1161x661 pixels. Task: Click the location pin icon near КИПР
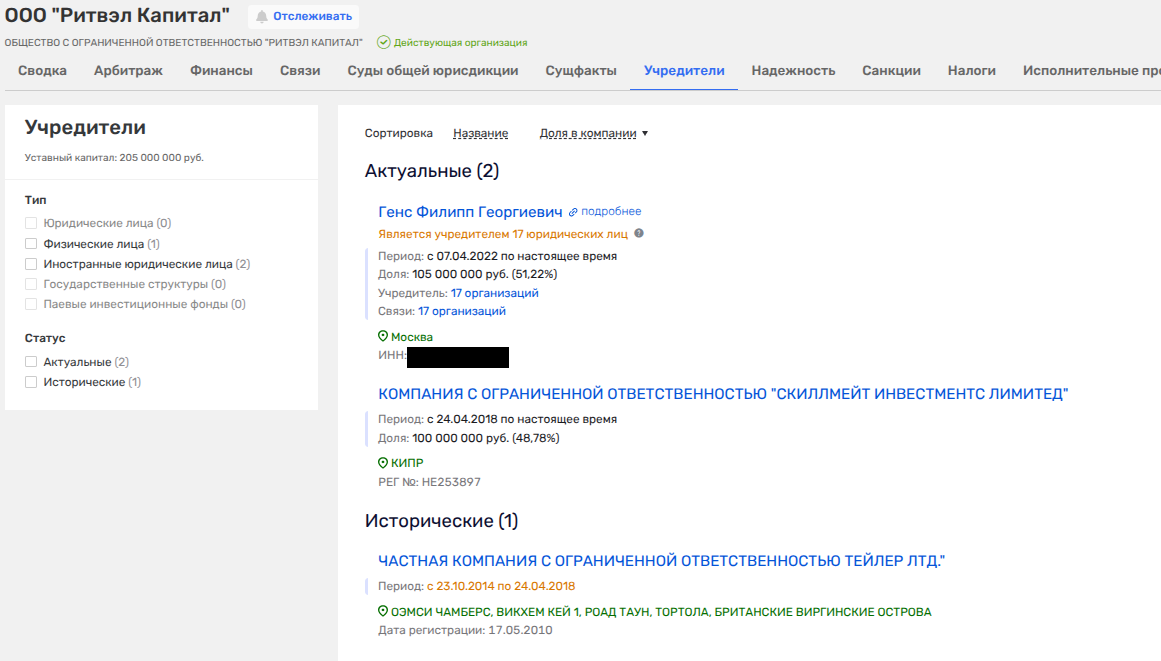pyautogui.click(x=383, y=463)
